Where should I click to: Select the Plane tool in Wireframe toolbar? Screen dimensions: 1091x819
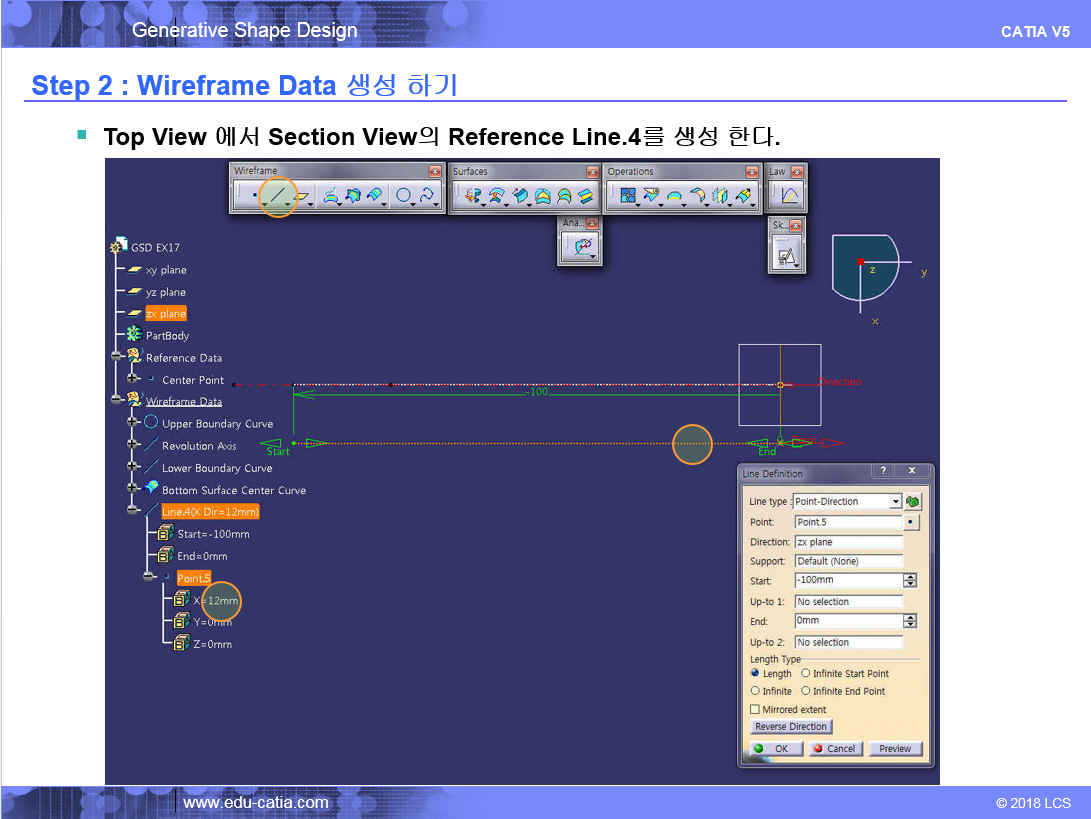point(302,196)
